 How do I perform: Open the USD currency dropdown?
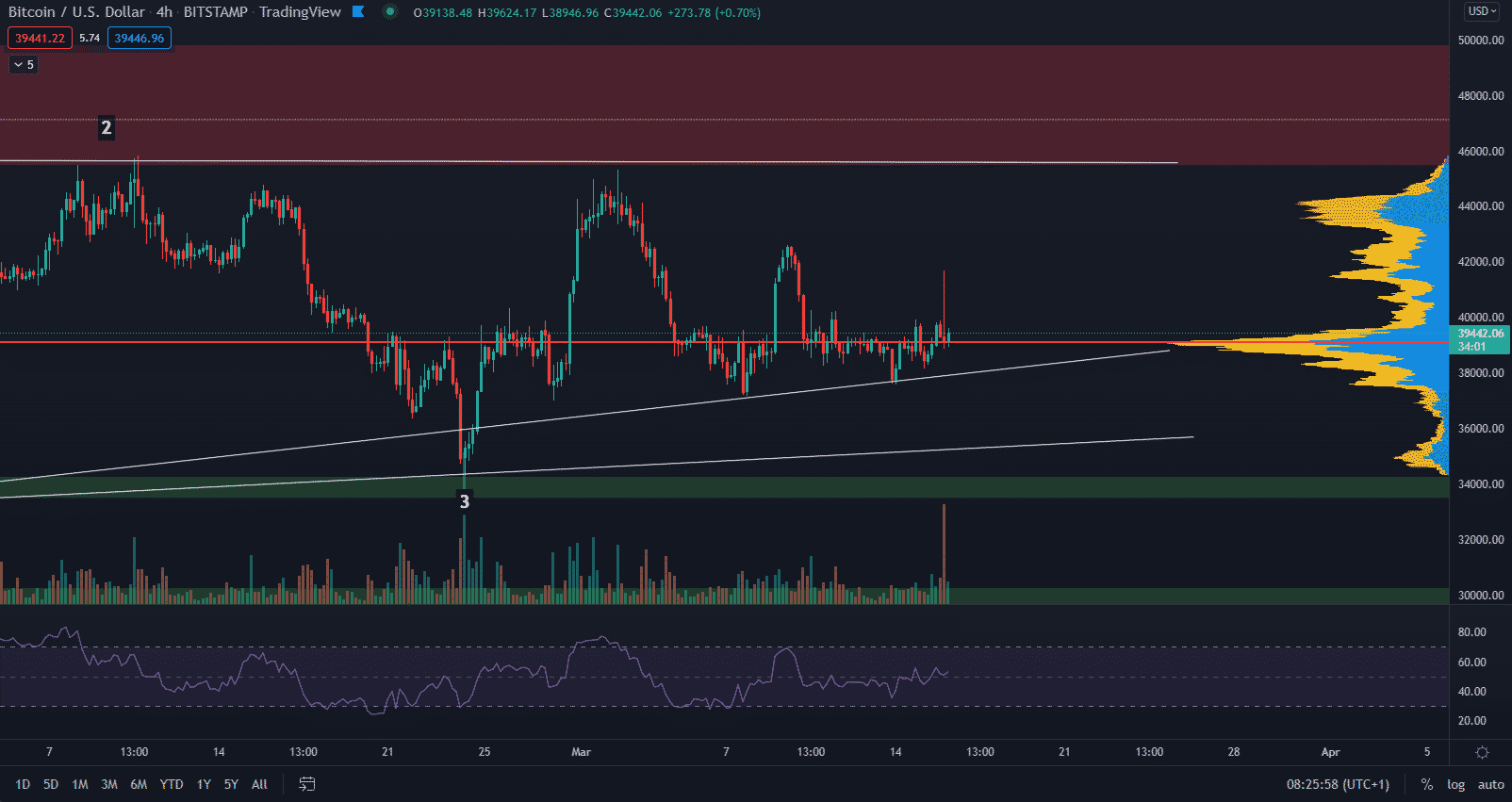click(1482, 11)
